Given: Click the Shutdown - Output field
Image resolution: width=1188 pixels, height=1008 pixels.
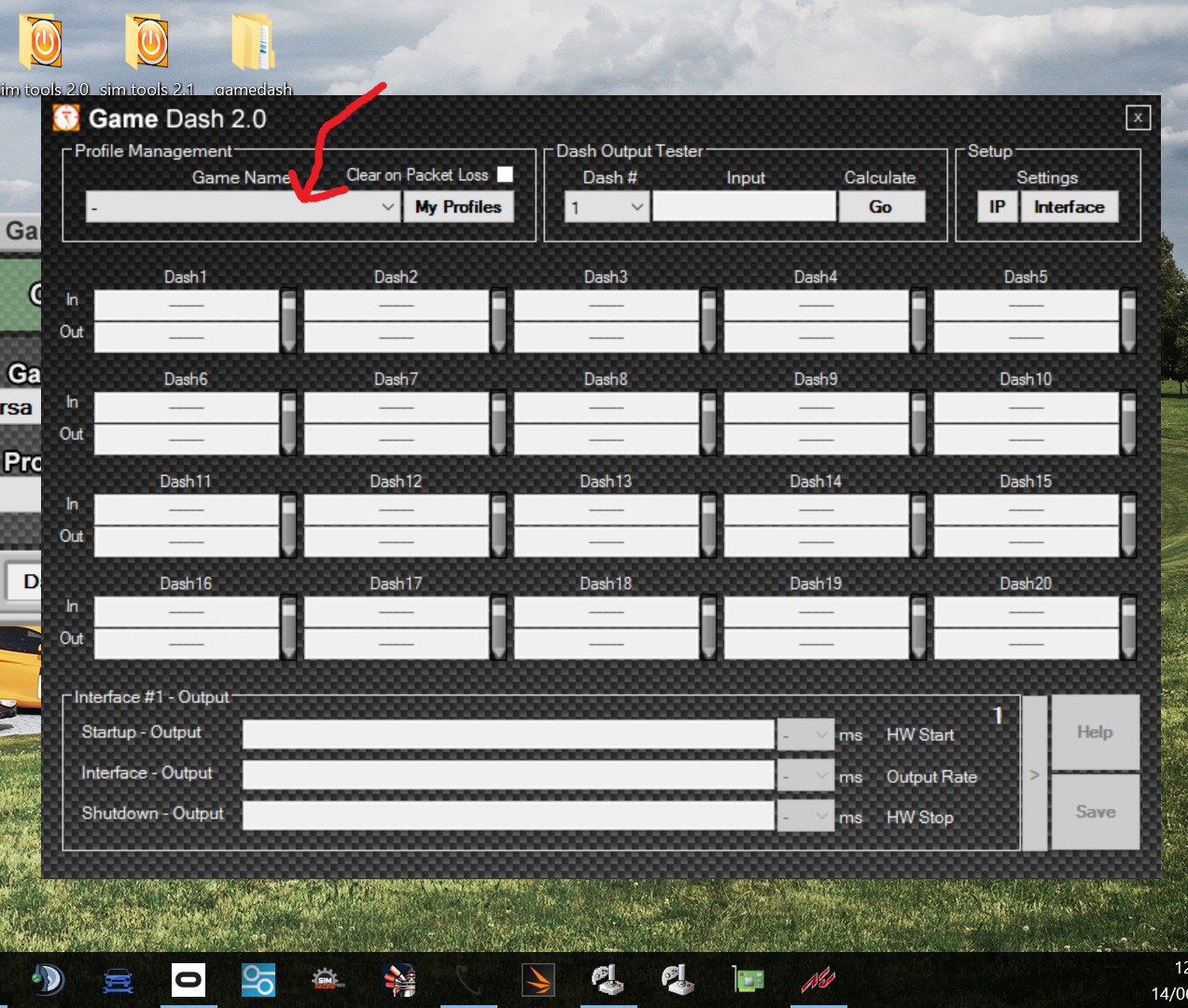Looking at the screenshot, I should coord(509,817).
